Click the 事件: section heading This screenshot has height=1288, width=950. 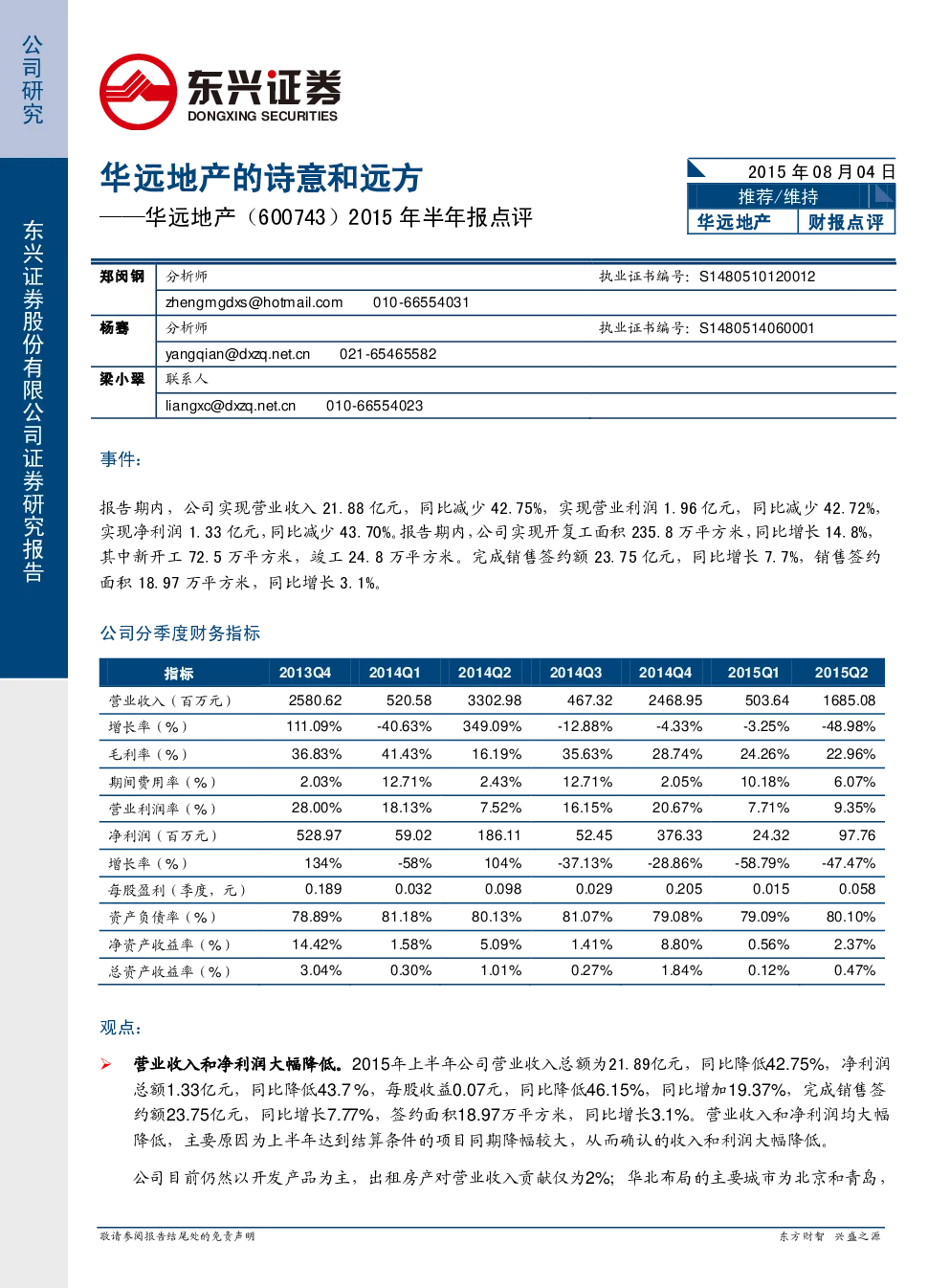coord(122,459)
